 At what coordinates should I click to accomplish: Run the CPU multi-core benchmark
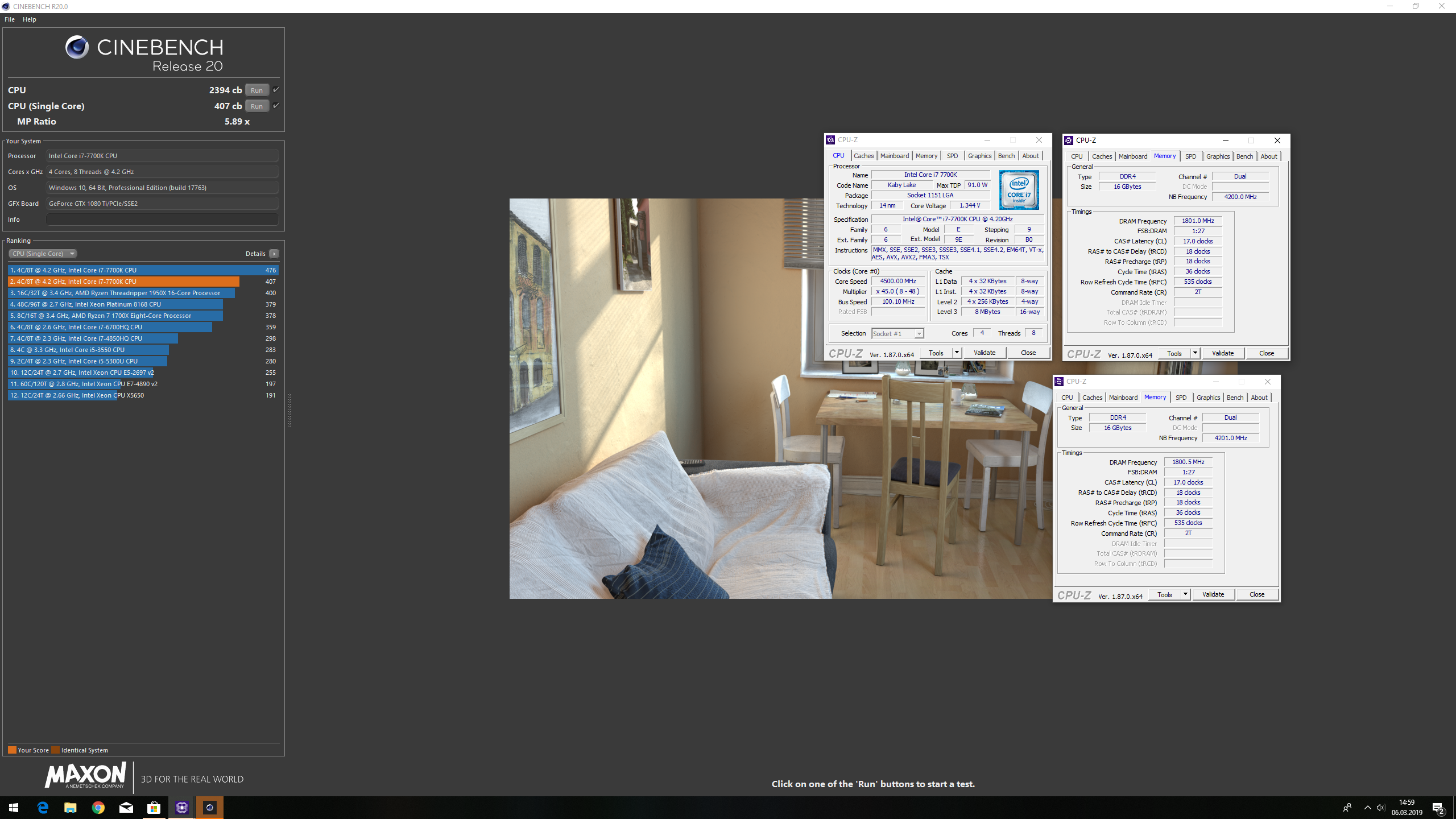[x=257, y=90]
